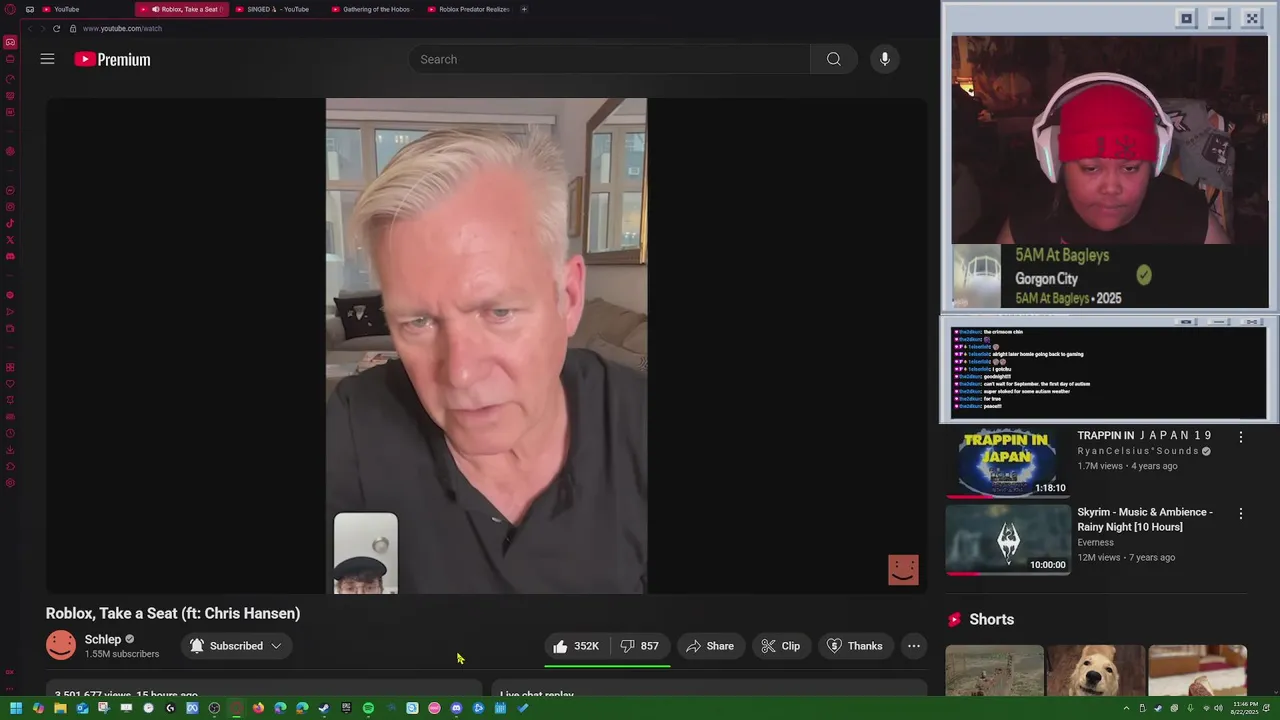
Task: Click Skyrim - Music & Ambience title
Action: 1144,519
